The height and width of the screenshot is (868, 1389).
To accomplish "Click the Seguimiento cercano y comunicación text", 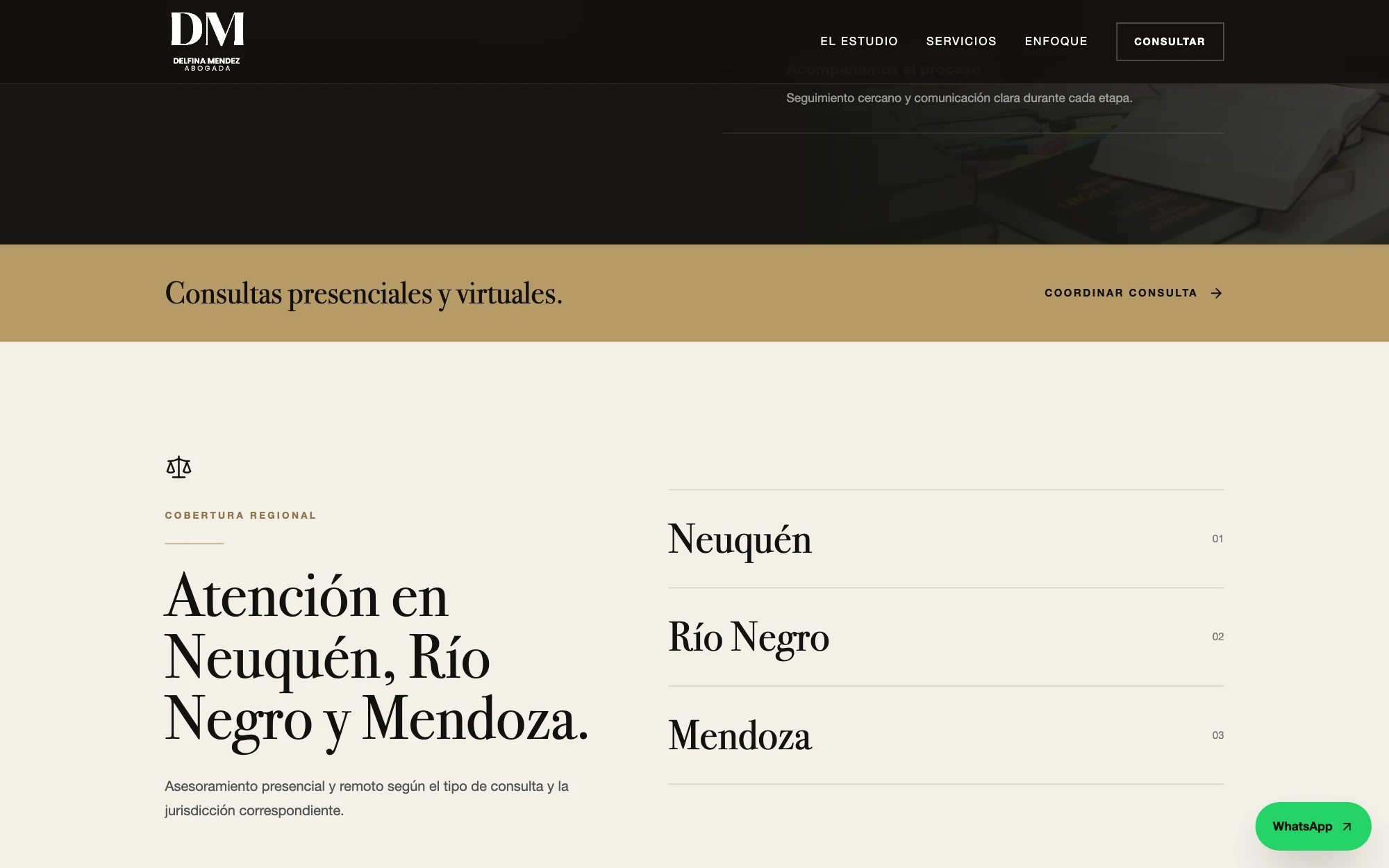I will [959, 98].
